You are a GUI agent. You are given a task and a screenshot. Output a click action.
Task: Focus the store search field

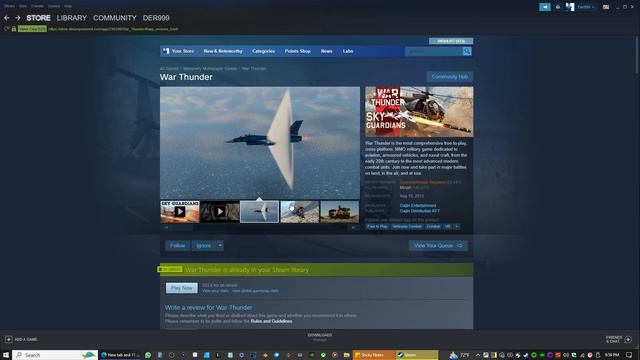(433, 51)
